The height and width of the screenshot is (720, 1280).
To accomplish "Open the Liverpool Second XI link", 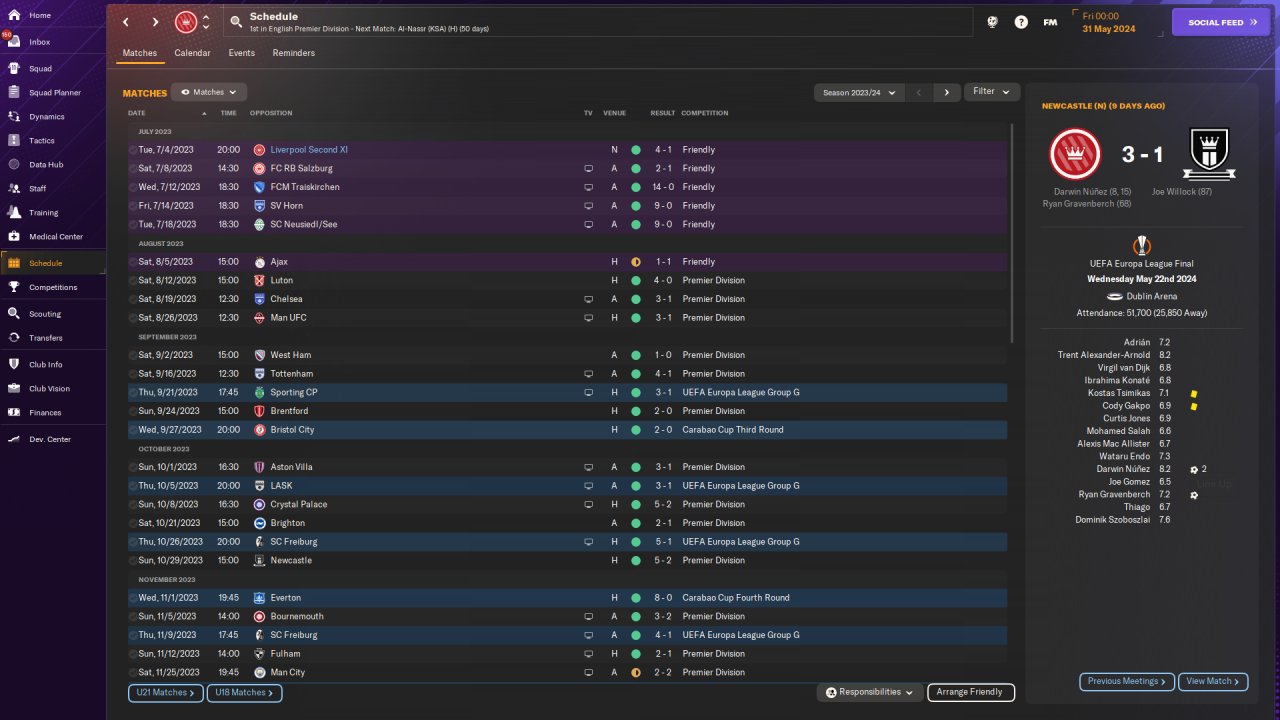I will click(x=309, y=150).
